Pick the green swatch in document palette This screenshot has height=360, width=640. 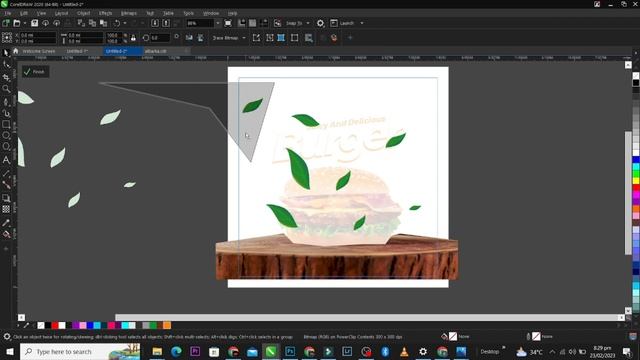[153, 325]
